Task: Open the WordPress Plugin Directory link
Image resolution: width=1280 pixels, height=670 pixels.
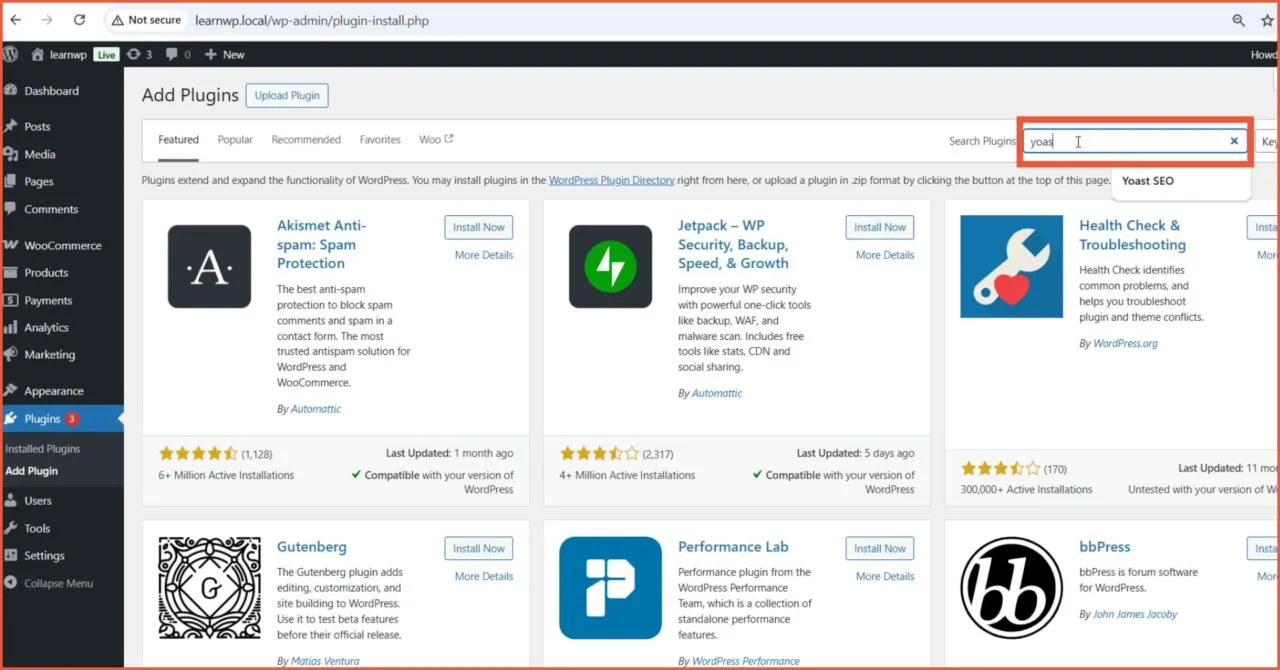Action: tap(611, 181)
